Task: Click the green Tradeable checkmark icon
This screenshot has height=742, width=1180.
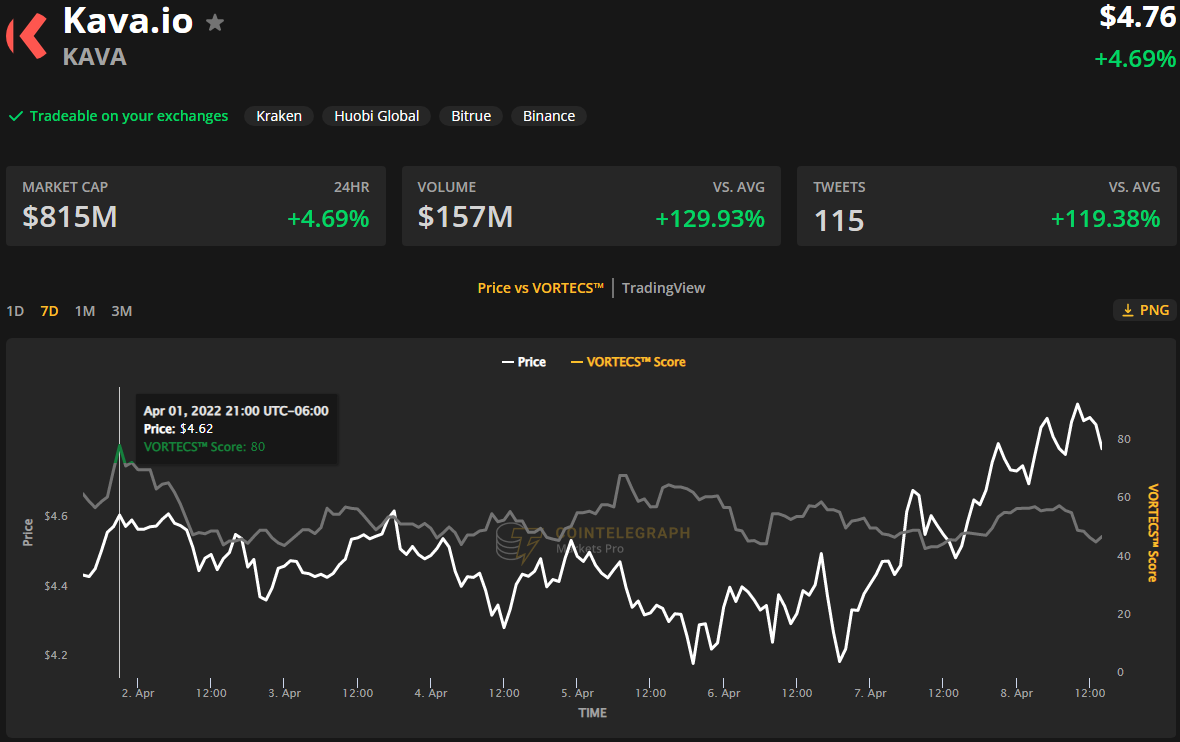Action: pyautogui.click(x=16, y=116)
